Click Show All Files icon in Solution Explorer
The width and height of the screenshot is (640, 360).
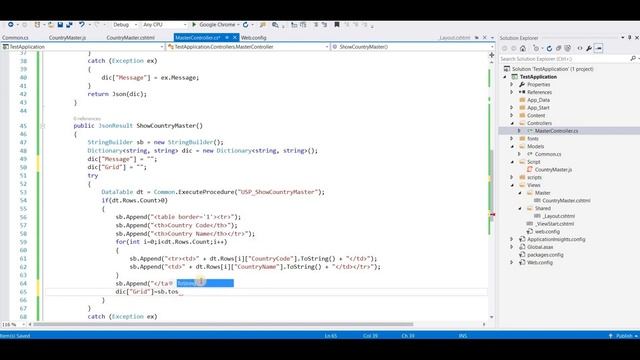[x=567, y=48]
